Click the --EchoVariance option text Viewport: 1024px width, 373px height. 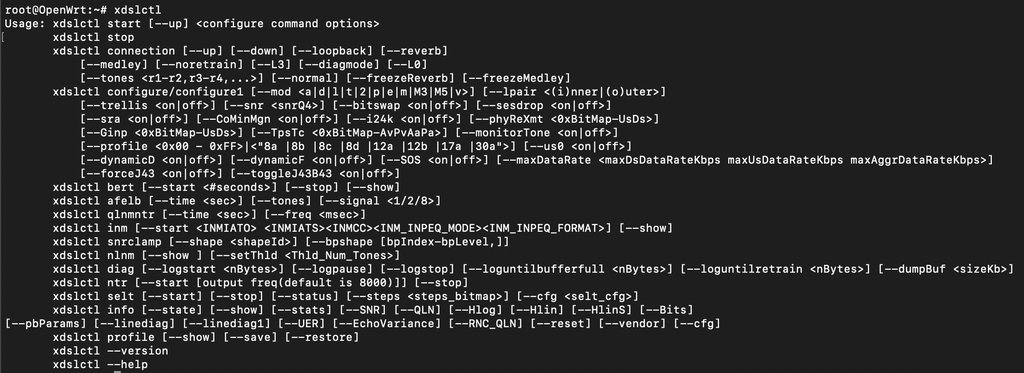tap(392, 323)
